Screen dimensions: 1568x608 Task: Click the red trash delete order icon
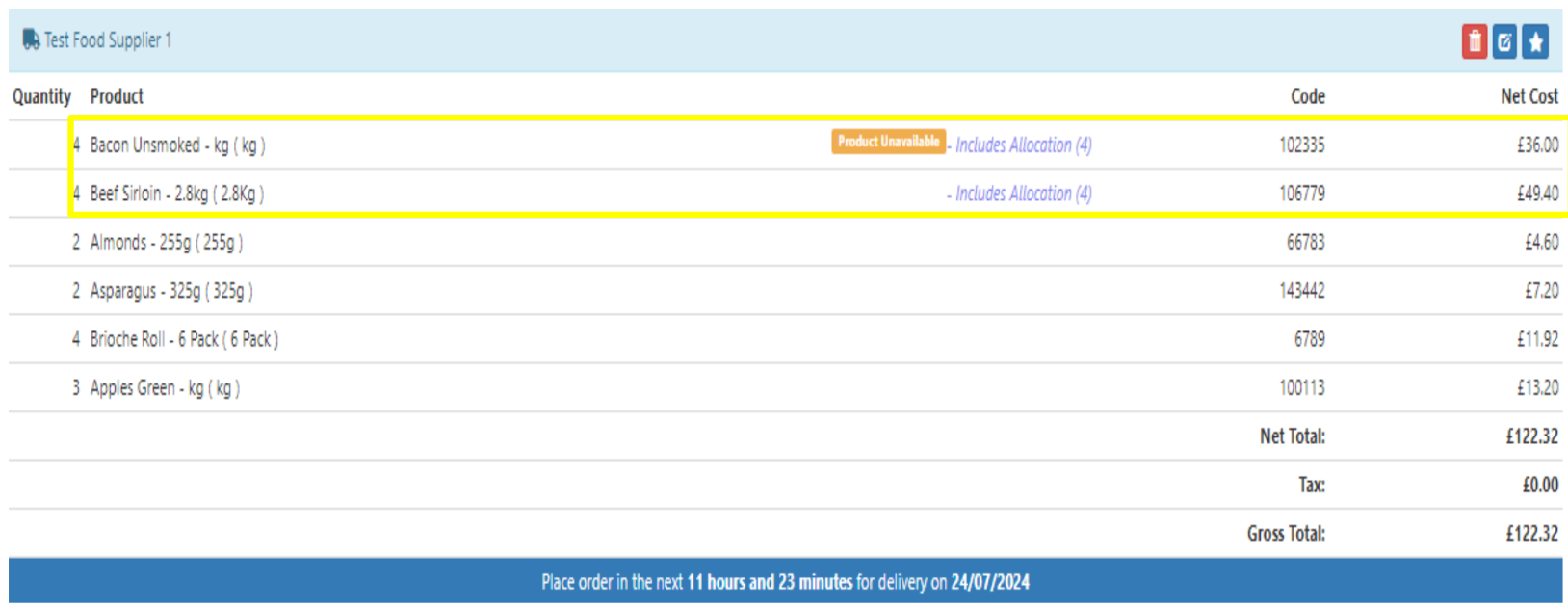[1474, 41]
